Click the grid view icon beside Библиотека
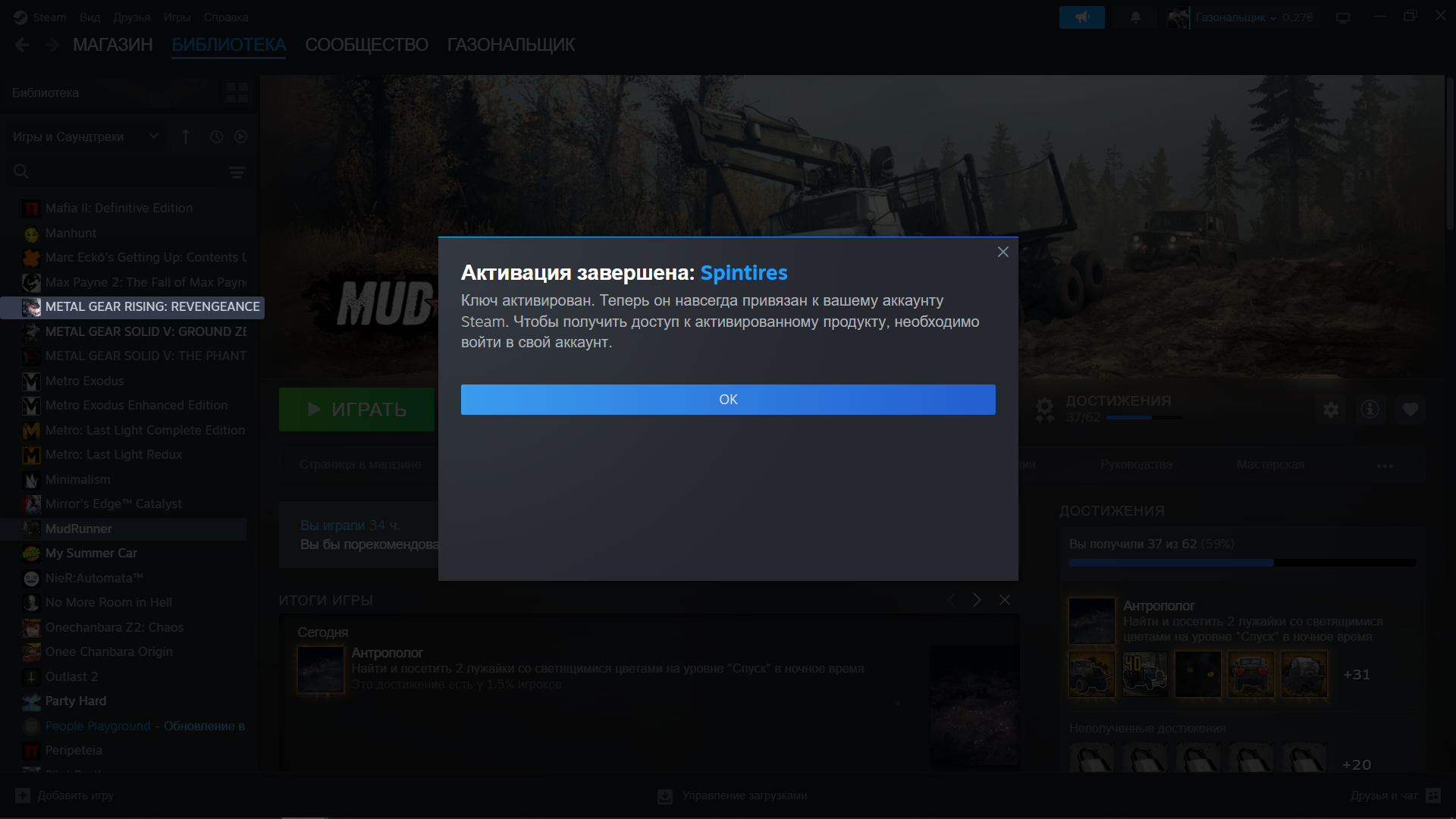Viewport: 1456px width, 819px height. [237, 93]
